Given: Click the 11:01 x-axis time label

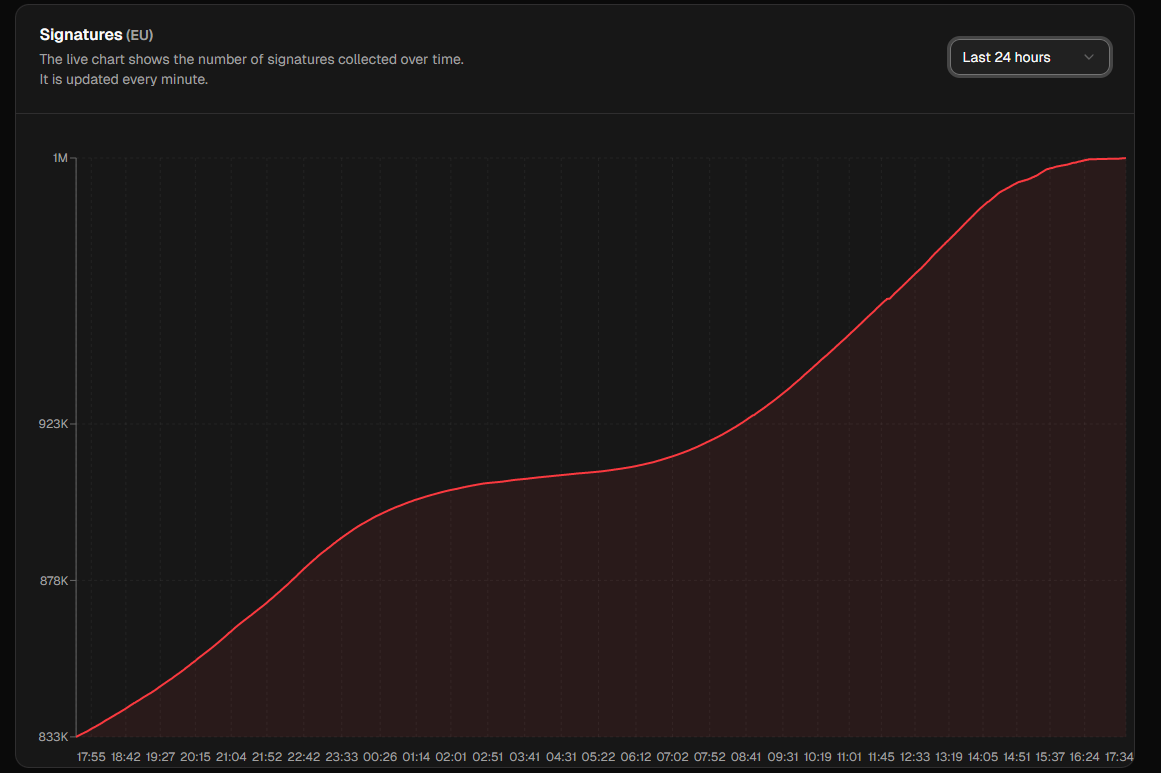Looking at the screenshot, I should point(849,757).
